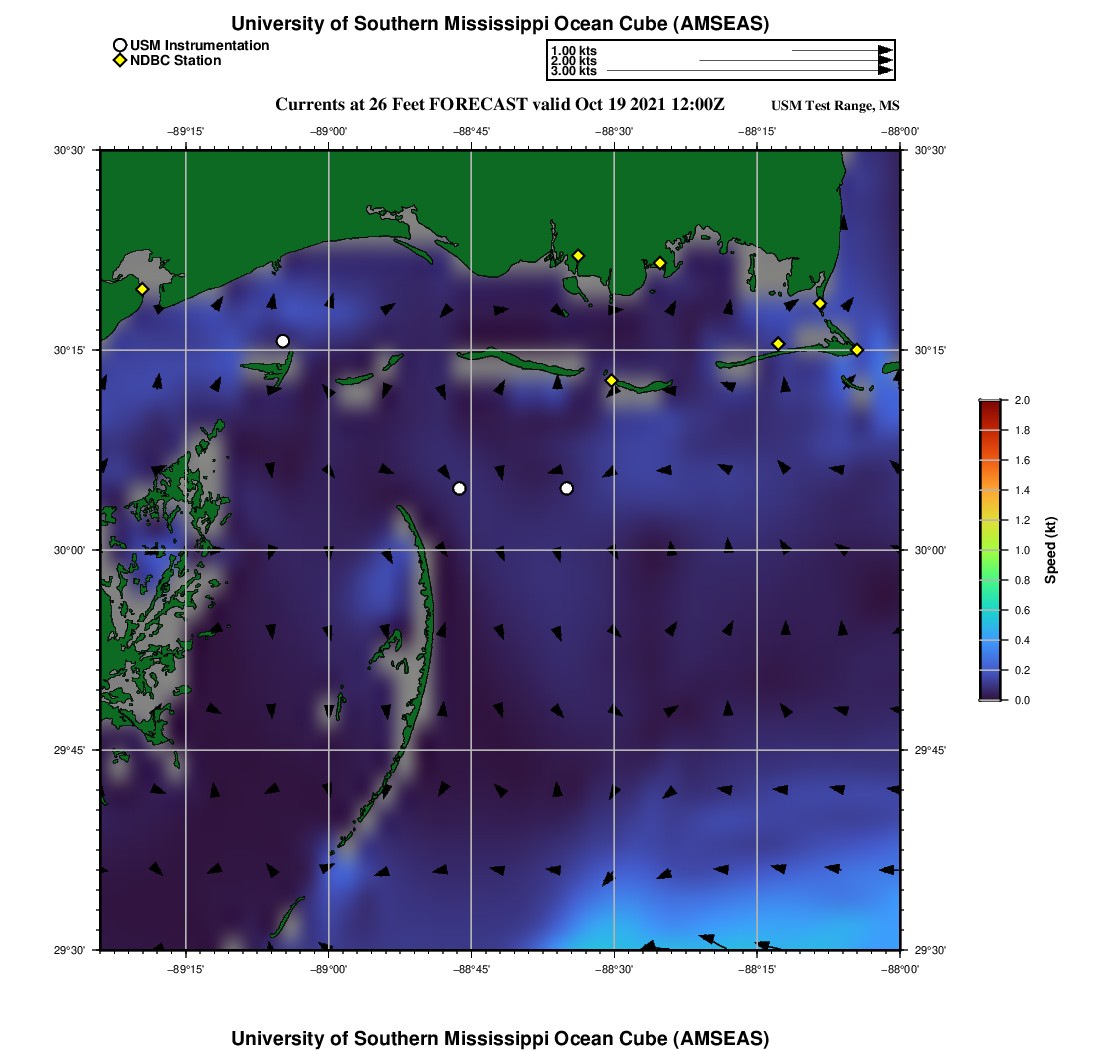Pick the green 1.0 kt level on colorbar
Viewport: 1100px width, 1050px height.
[990, 550]
